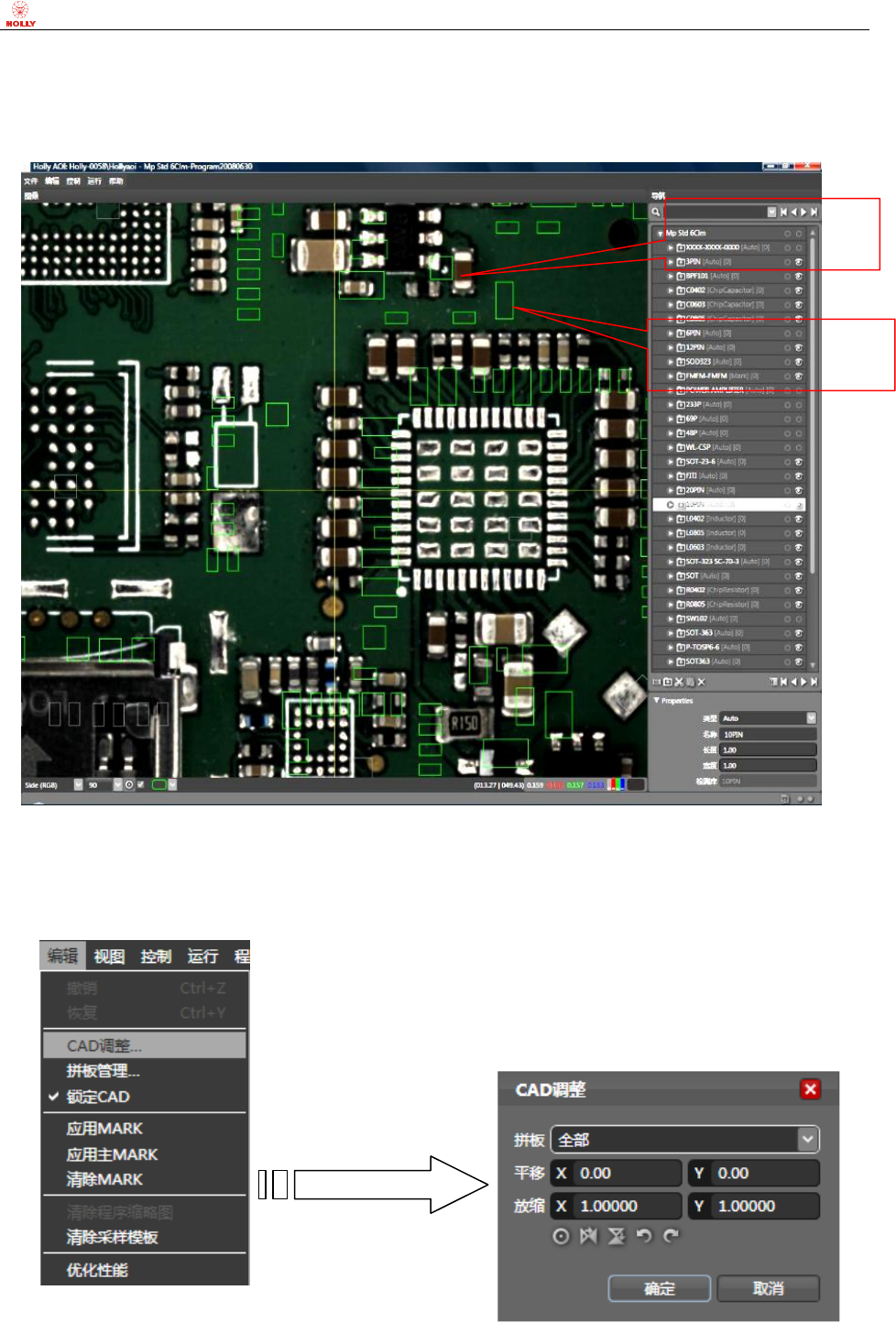This screenshot has height=1323, width=896.
Task: Click search magnifier in navigation panel
Action: coord(656,212)
